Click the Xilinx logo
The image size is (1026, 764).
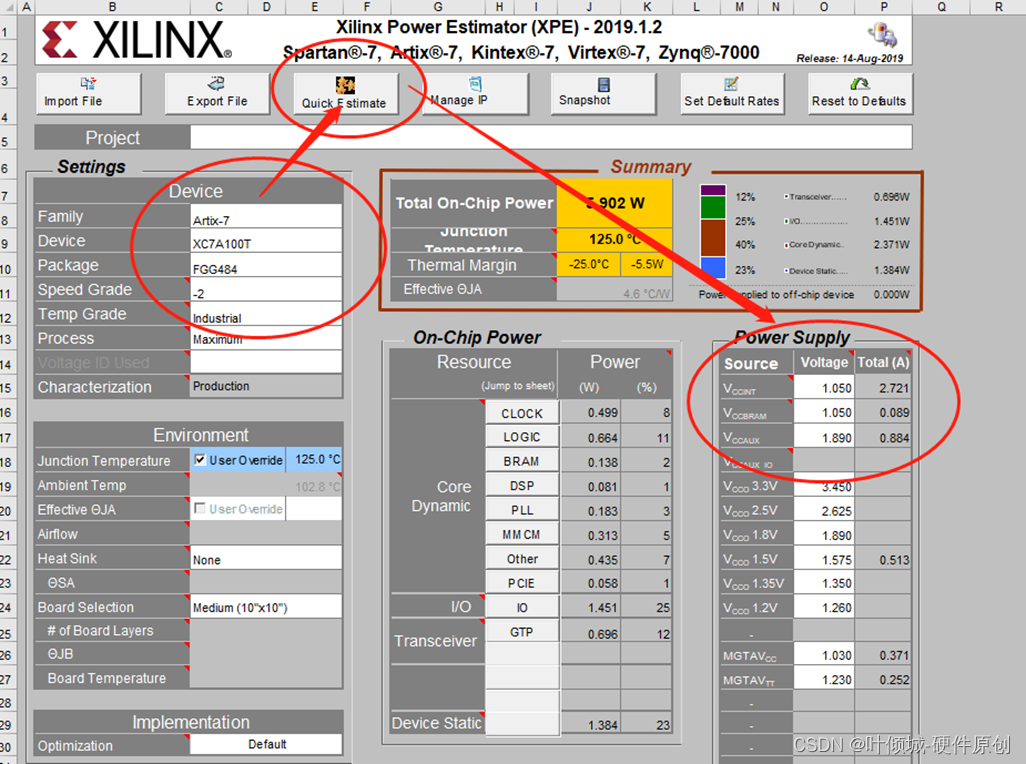pyautogui.click(x=137, y=40)
